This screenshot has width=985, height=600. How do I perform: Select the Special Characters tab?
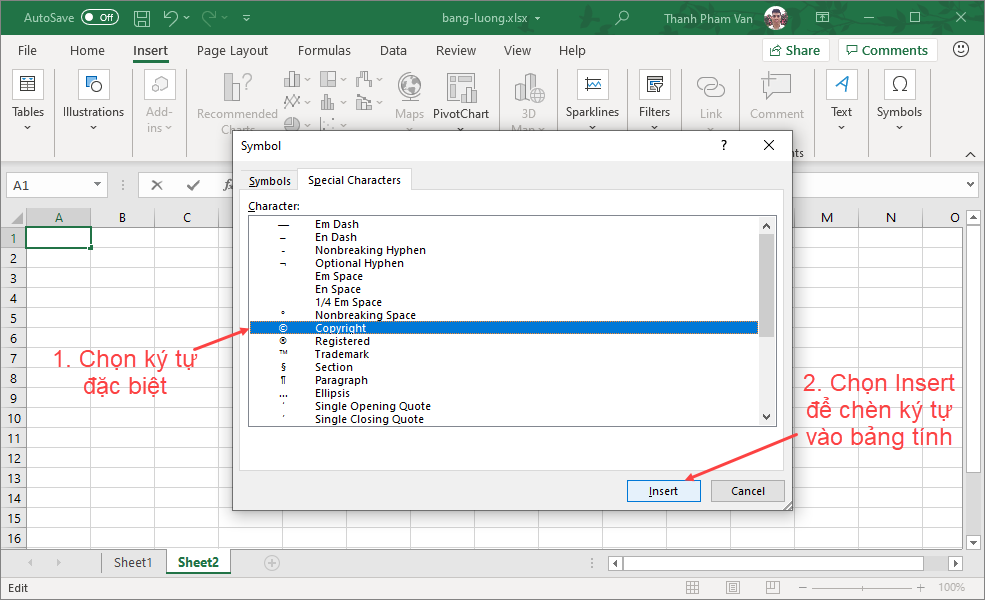[x=354, y=180]
